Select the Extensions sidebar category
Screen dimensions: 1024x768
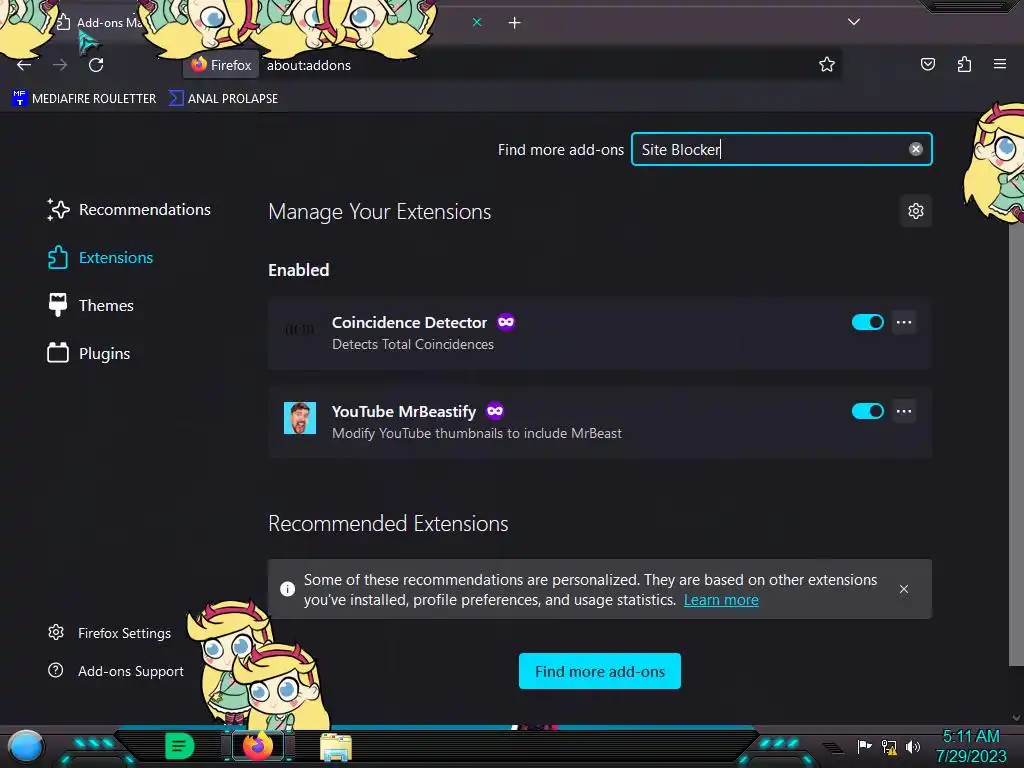tap(100, 257)
